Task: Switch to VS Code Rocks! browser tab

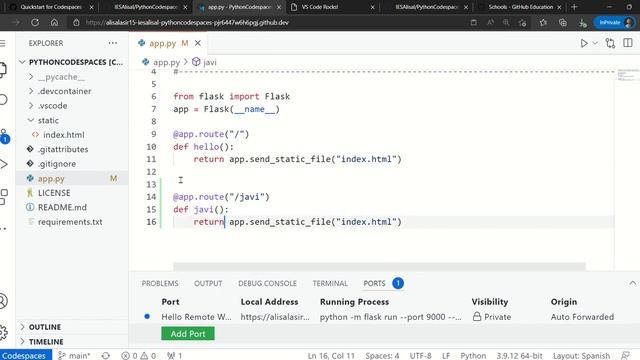Action: coord(333,7)
